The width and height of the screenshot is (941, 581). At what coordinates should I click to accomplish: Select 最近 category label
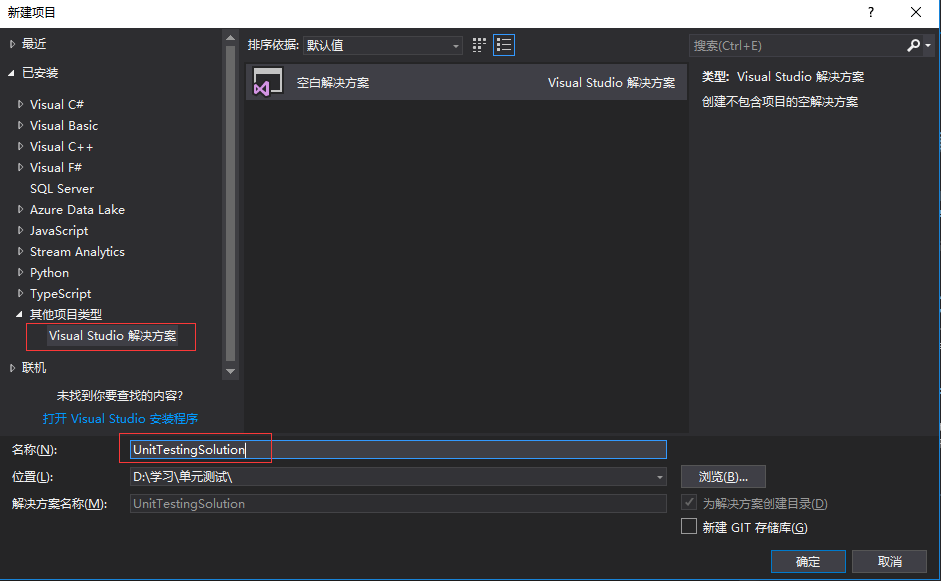click(x=34, y=44)
